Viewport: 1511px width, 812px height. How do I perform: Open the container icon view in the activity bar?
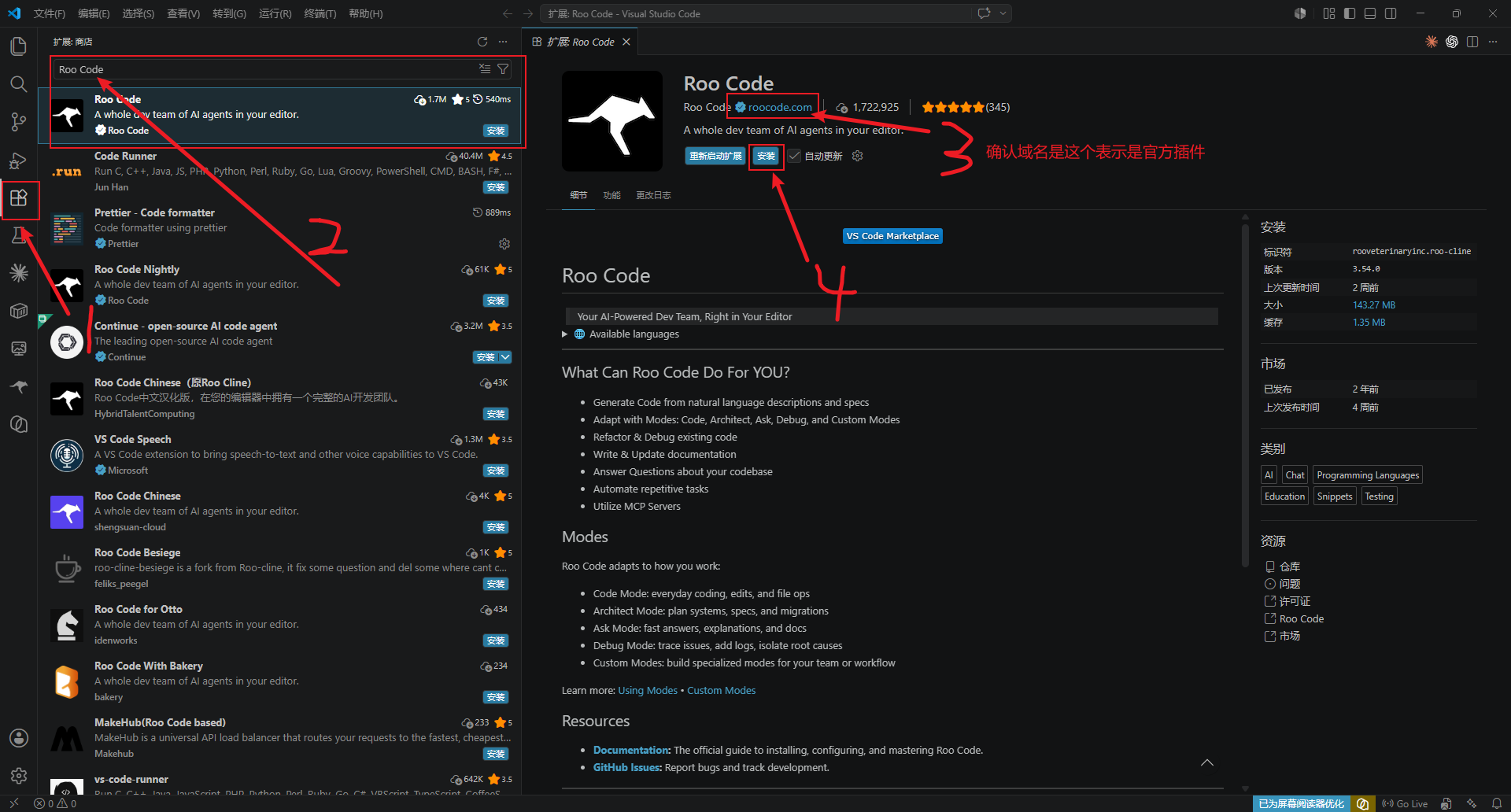point(19,311)
